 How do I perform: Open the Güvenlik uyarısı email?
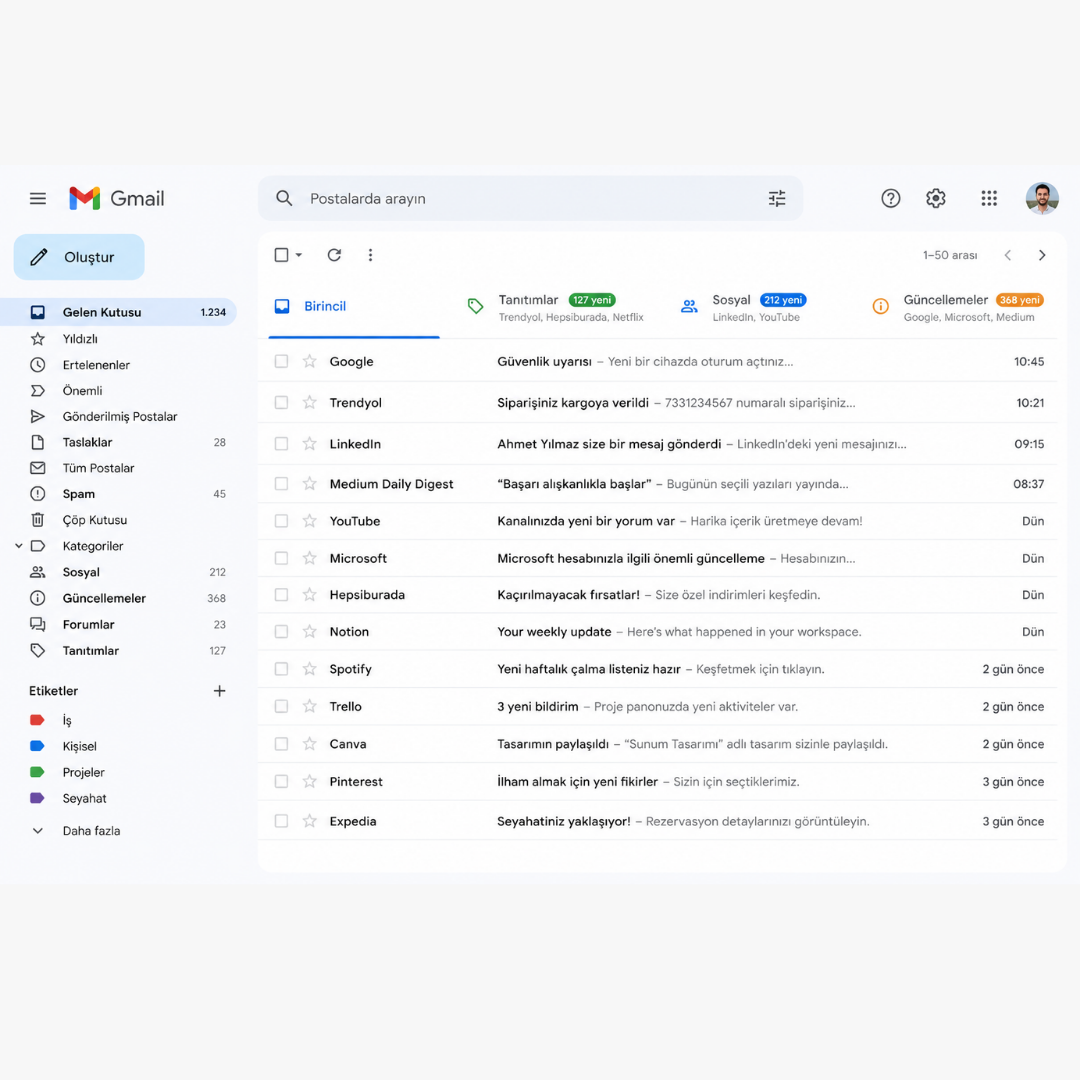pyautogui.click(x=658, y=361)
